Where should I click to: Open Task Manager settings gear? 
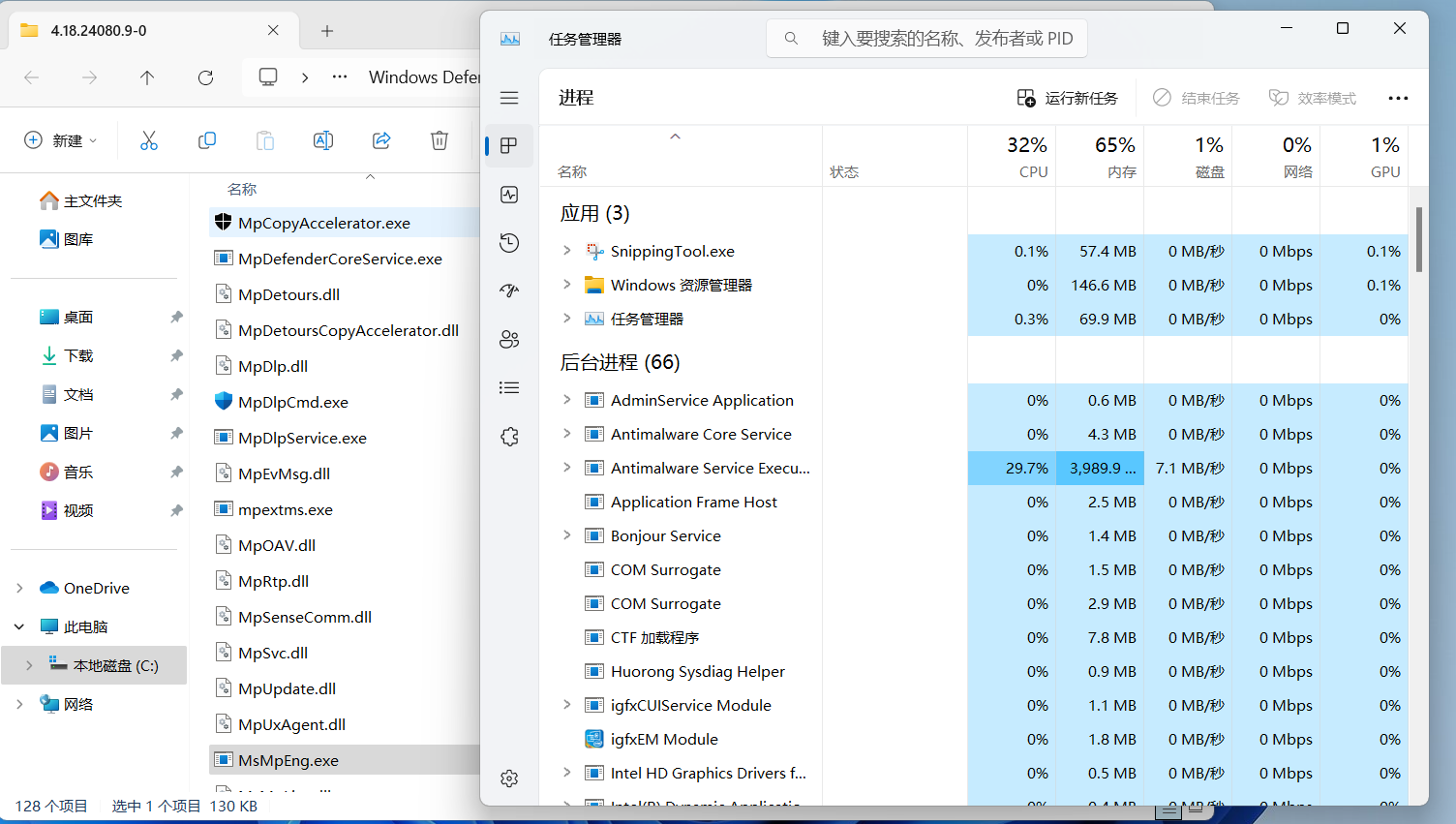(x=509, y=778)
